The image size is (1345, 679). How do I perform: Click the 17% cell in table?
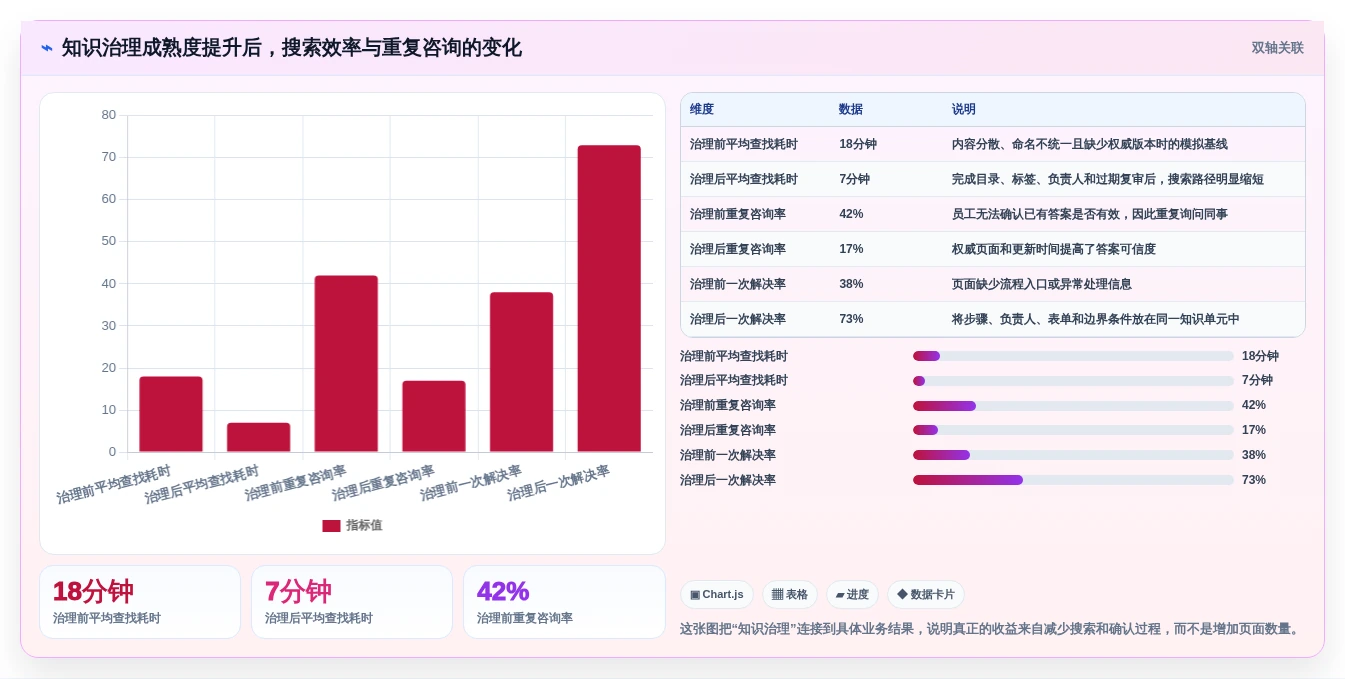pyautogui.click(x=851, y=249)
